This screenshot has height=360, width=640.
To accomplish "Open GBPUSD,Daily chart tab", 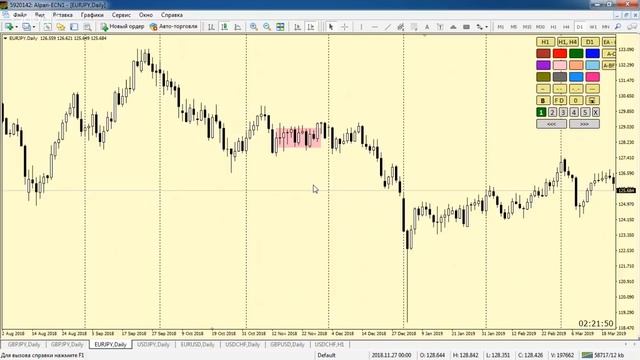I will [x=287, y=344].
